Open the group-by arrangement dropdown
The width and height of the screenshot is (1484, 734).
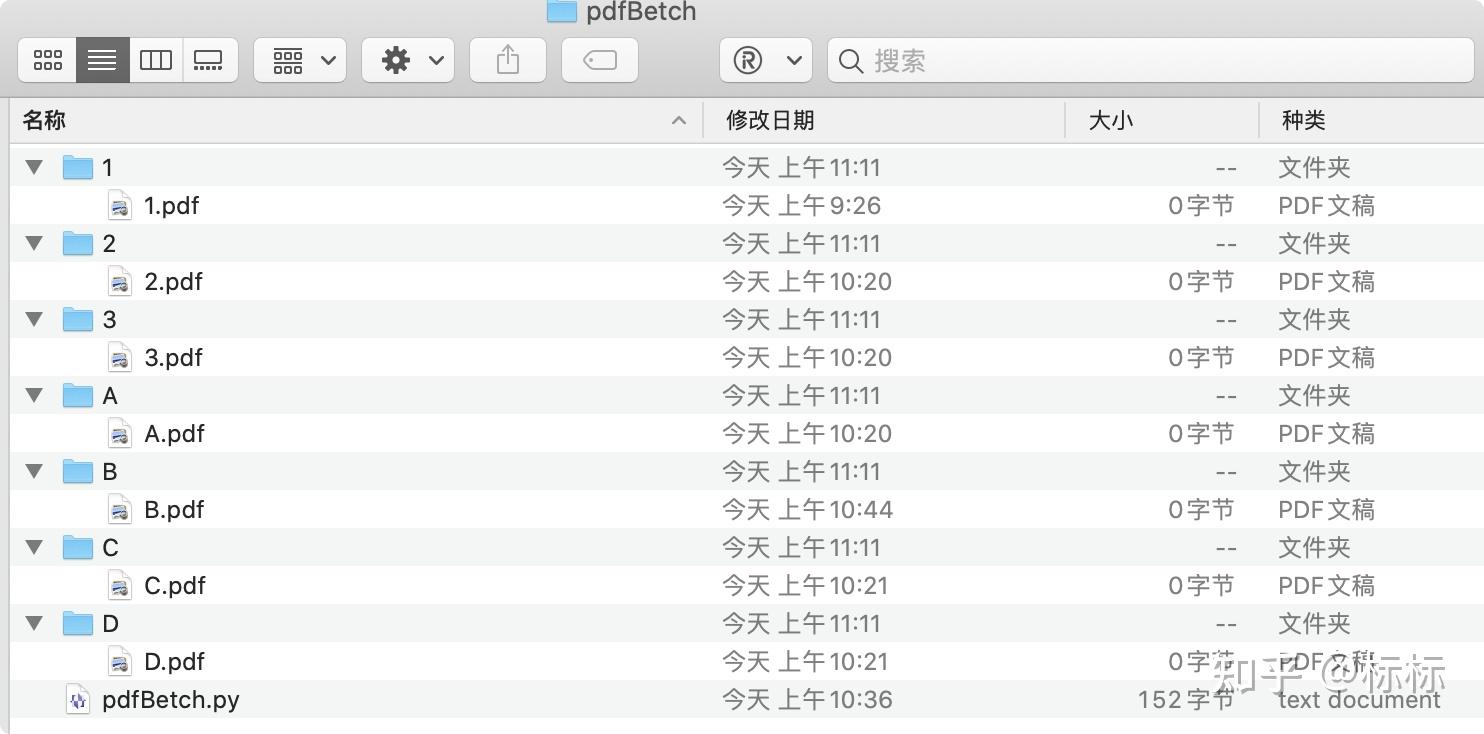(300, 61)
